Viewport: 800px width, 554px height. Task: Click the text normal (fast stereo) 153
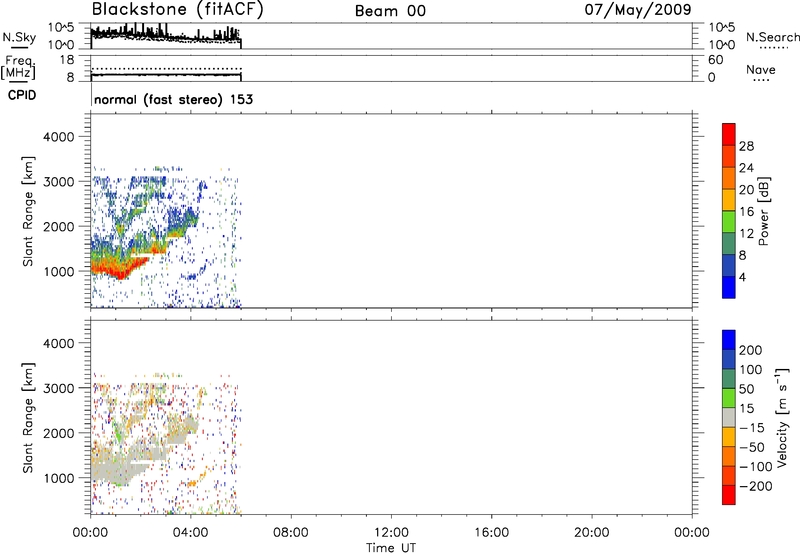173,99
